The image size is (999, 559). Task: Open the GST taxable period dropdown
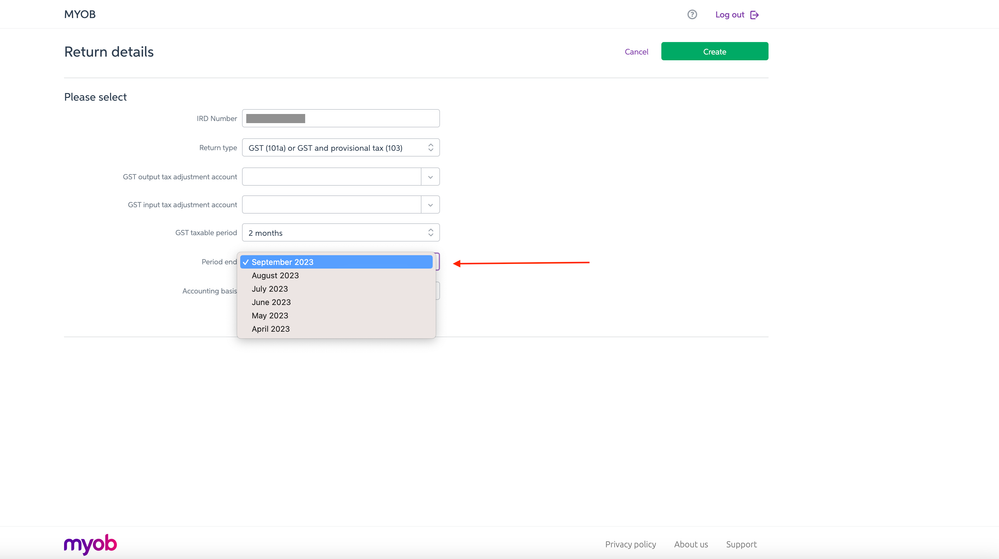pos(340,233)
